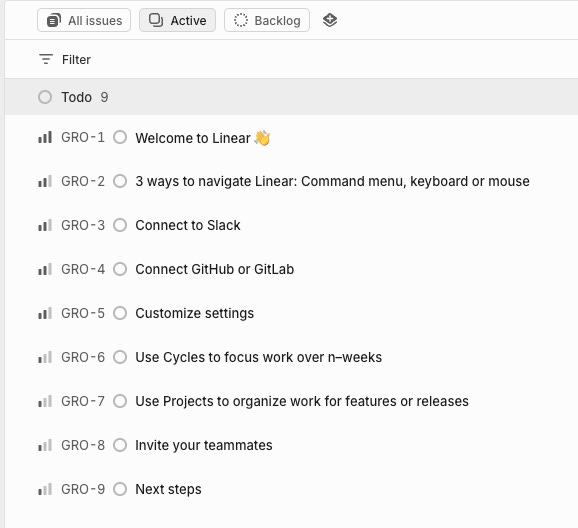Viewport: 578px width, 528px height.
Task: Change status circle of GRO-8
Action: 120,445
